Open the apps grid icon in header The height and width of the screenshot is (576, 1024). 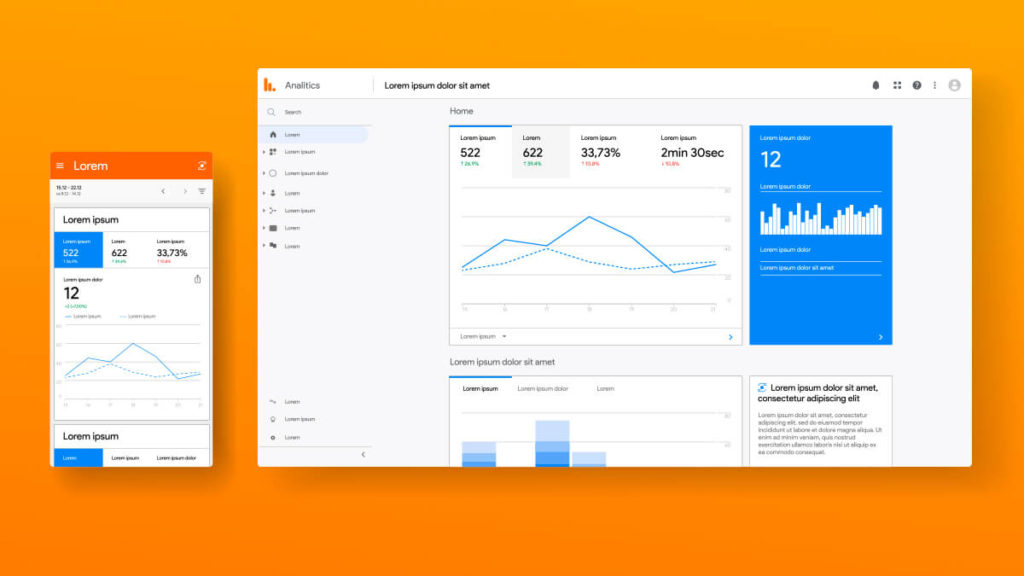897,86
